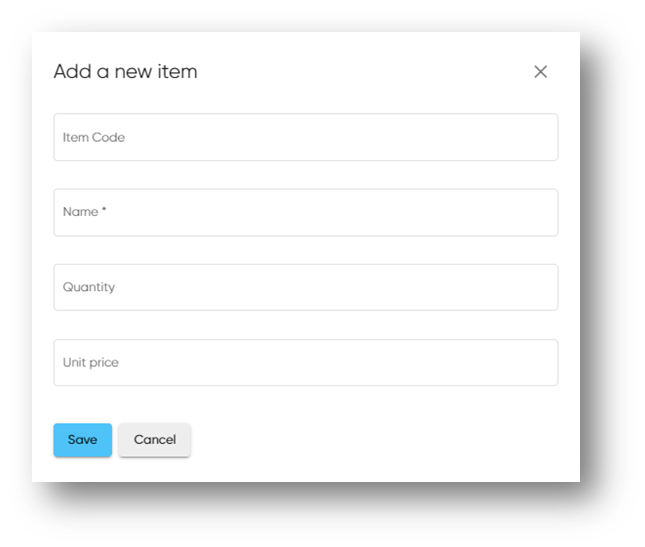Click into the Name field
The width and height of the screenshot is (645, 547).
click(x=306, y=212)
